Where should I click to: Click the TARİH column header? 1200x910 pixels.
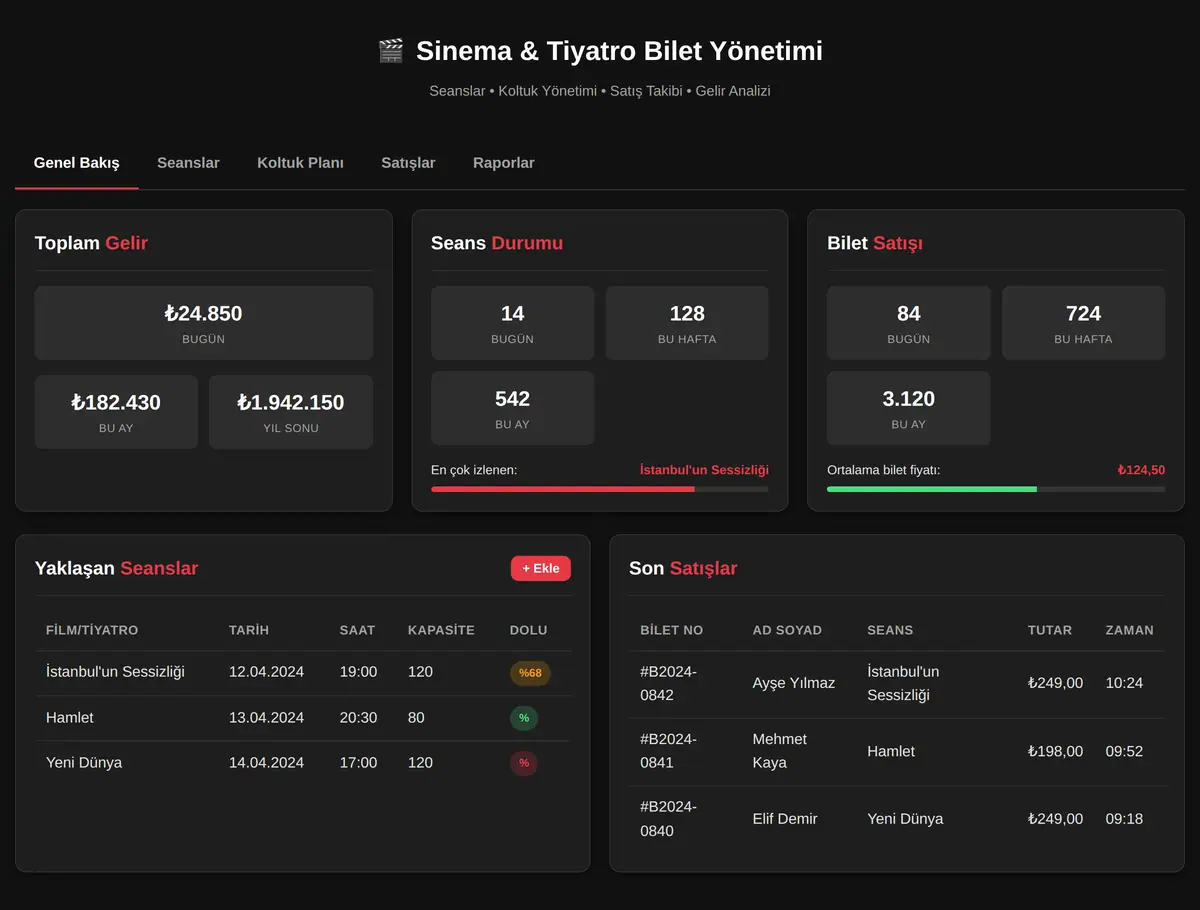pos(249,630)
